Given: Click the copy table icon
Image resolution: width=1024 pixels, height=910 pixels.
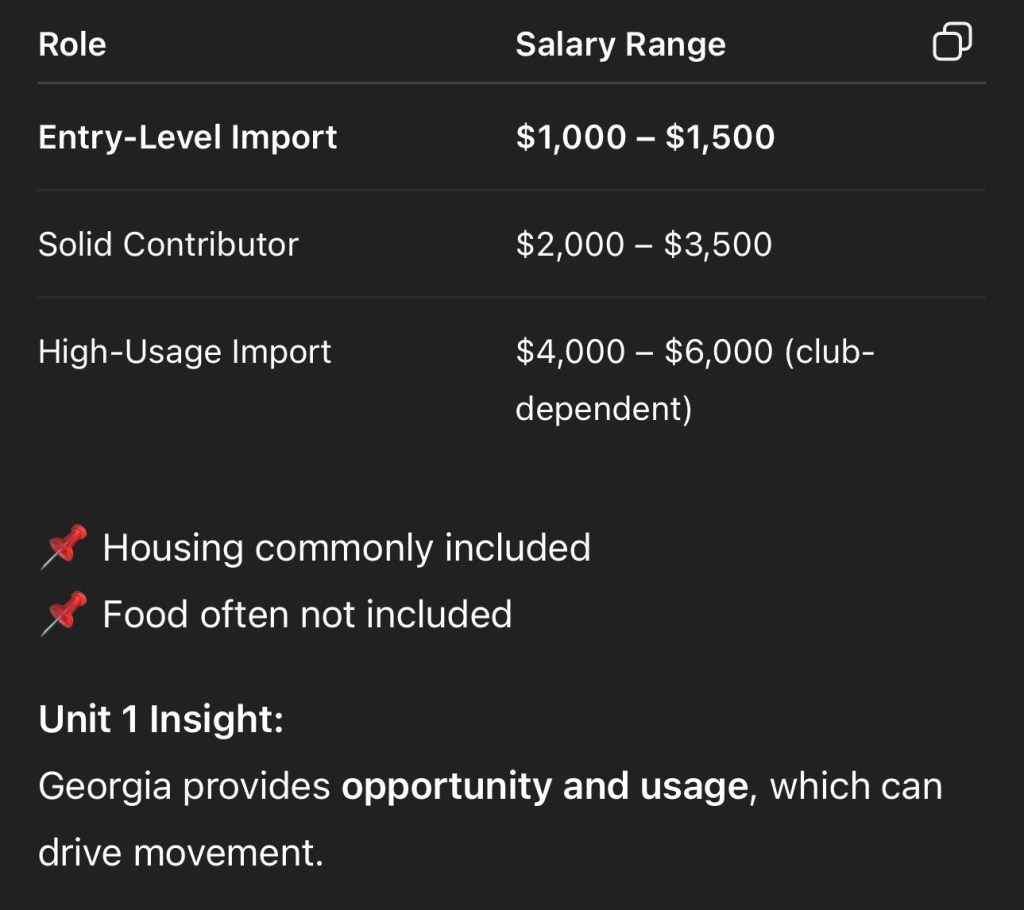Looking at the screenshot, I should click(x=951, y=43).
